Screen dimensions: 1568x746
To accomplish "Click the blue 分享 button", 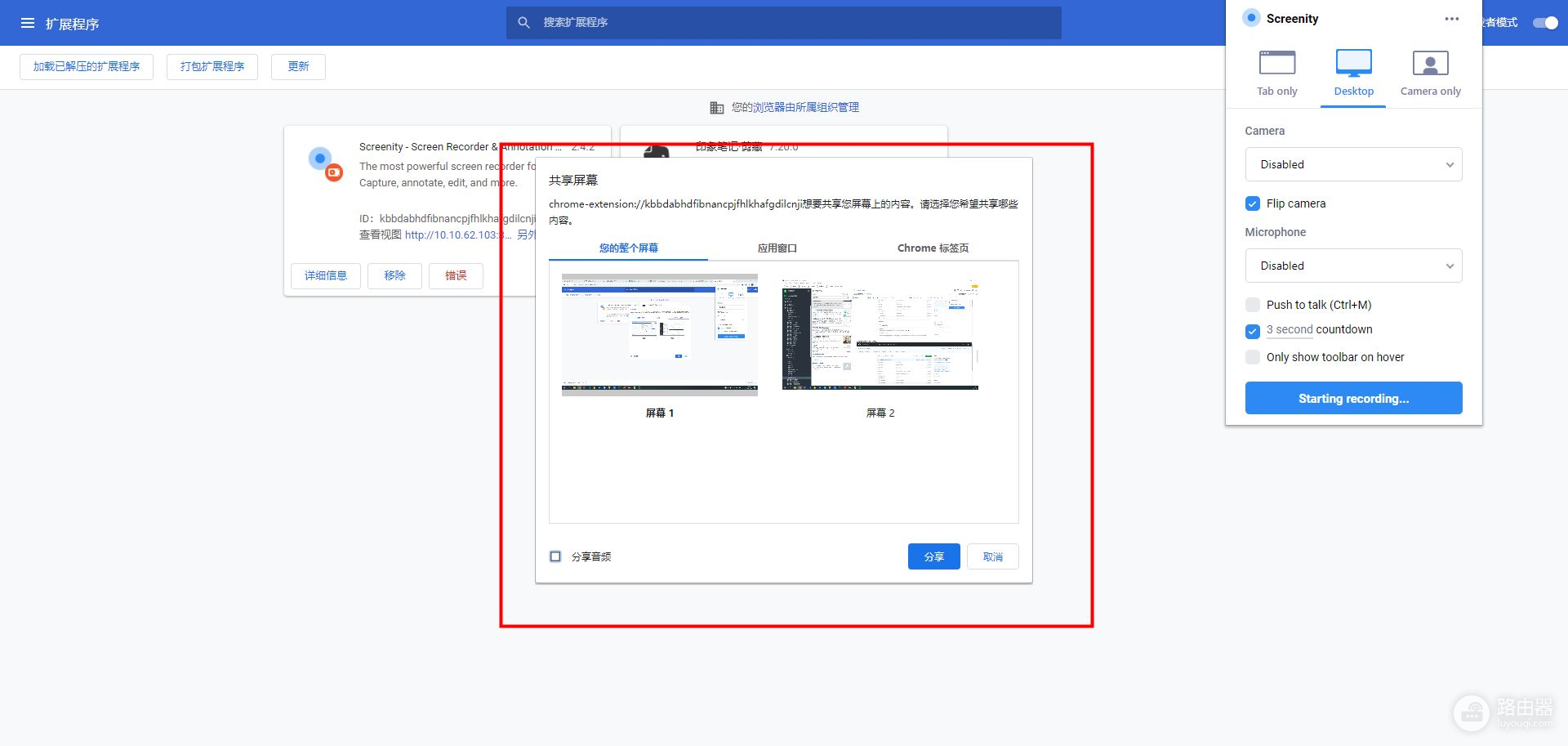I will click(x=933, y=556).
